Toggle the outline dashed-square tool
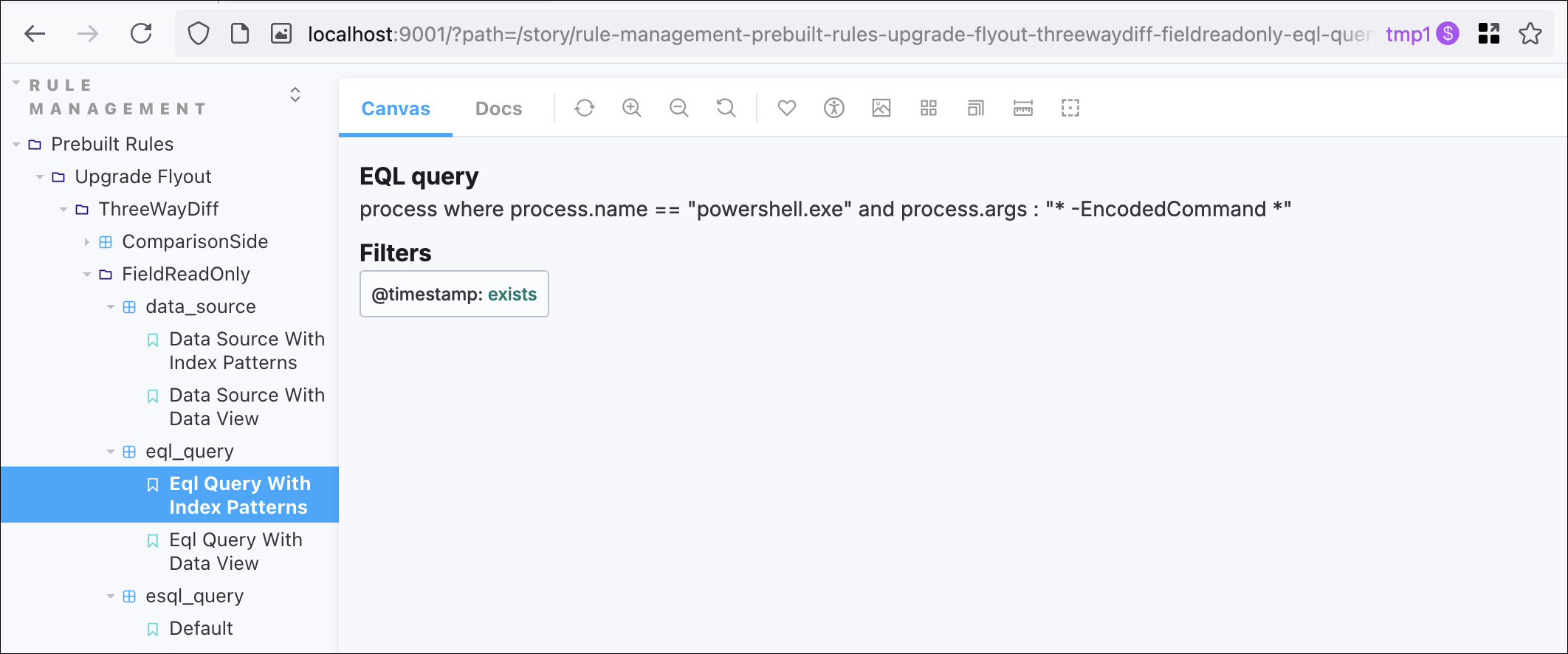The image size is (1568, 654). pos(1070,109)
